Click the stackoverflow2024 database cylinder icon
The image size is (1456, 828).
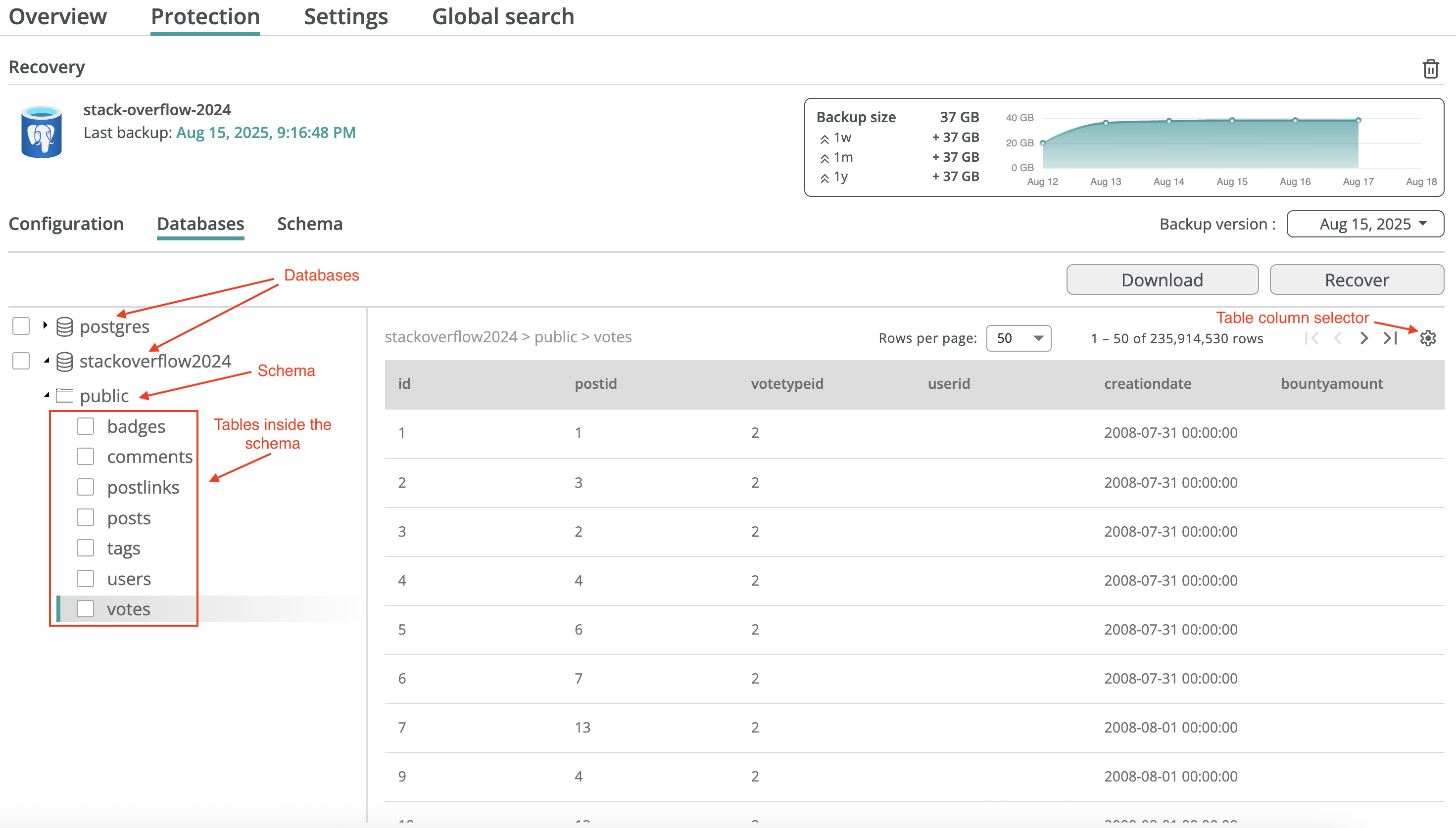64,362
